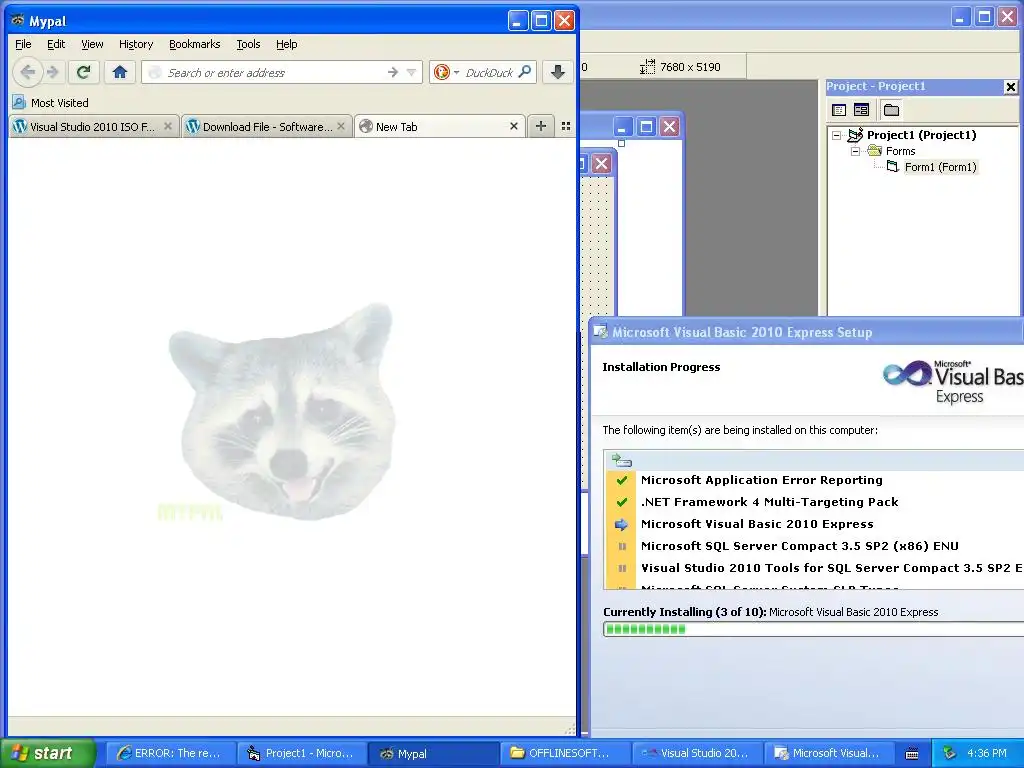Open a new tab with plus button
The image size is (1024, 768).
tap(541, 126)
